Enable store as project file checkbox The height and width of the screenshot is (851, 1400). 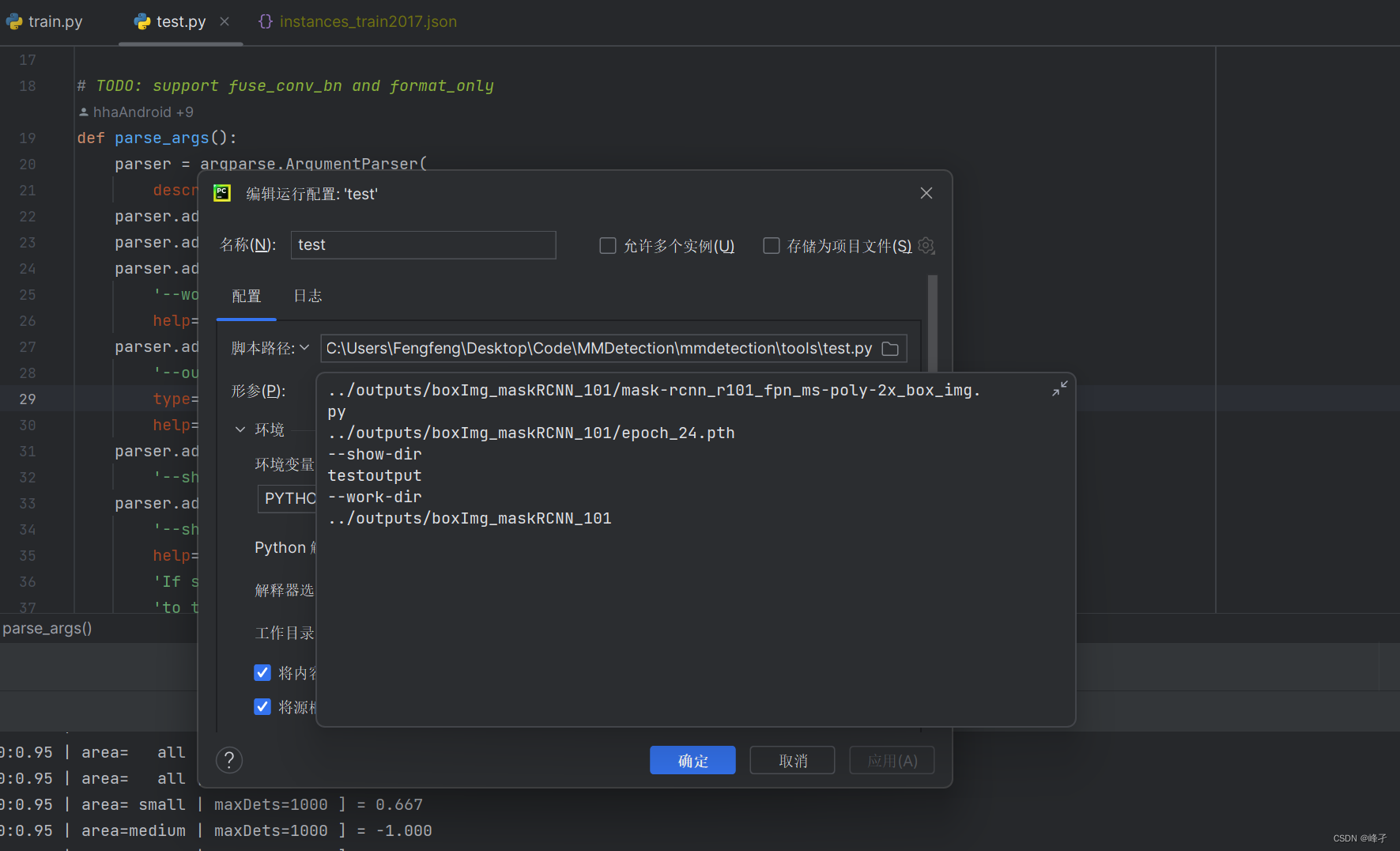coord(772,246)
